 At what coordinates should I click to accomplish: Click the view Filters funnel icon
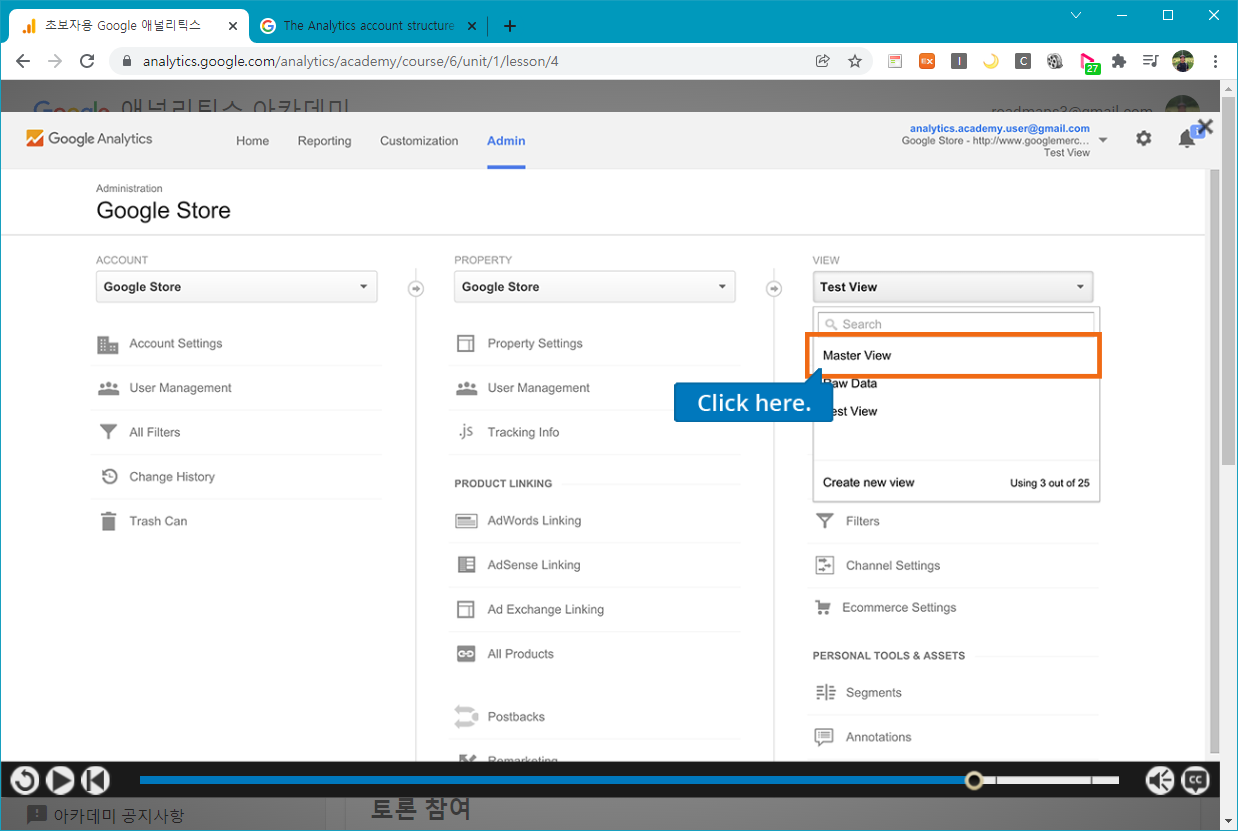(x=824, y=521)
